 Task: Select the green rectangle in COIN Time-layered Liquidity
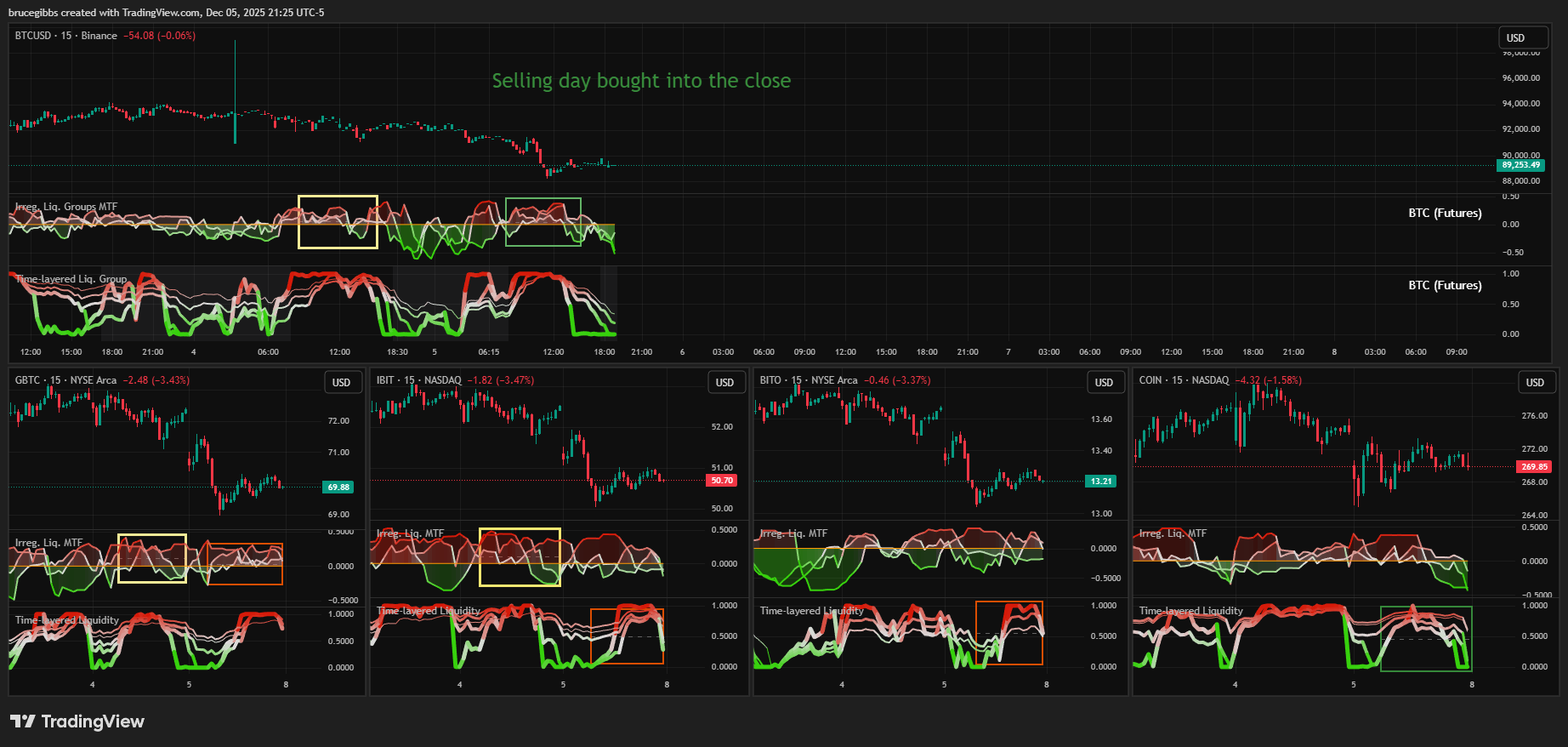pyautogui.click(x=1426, y=607)
